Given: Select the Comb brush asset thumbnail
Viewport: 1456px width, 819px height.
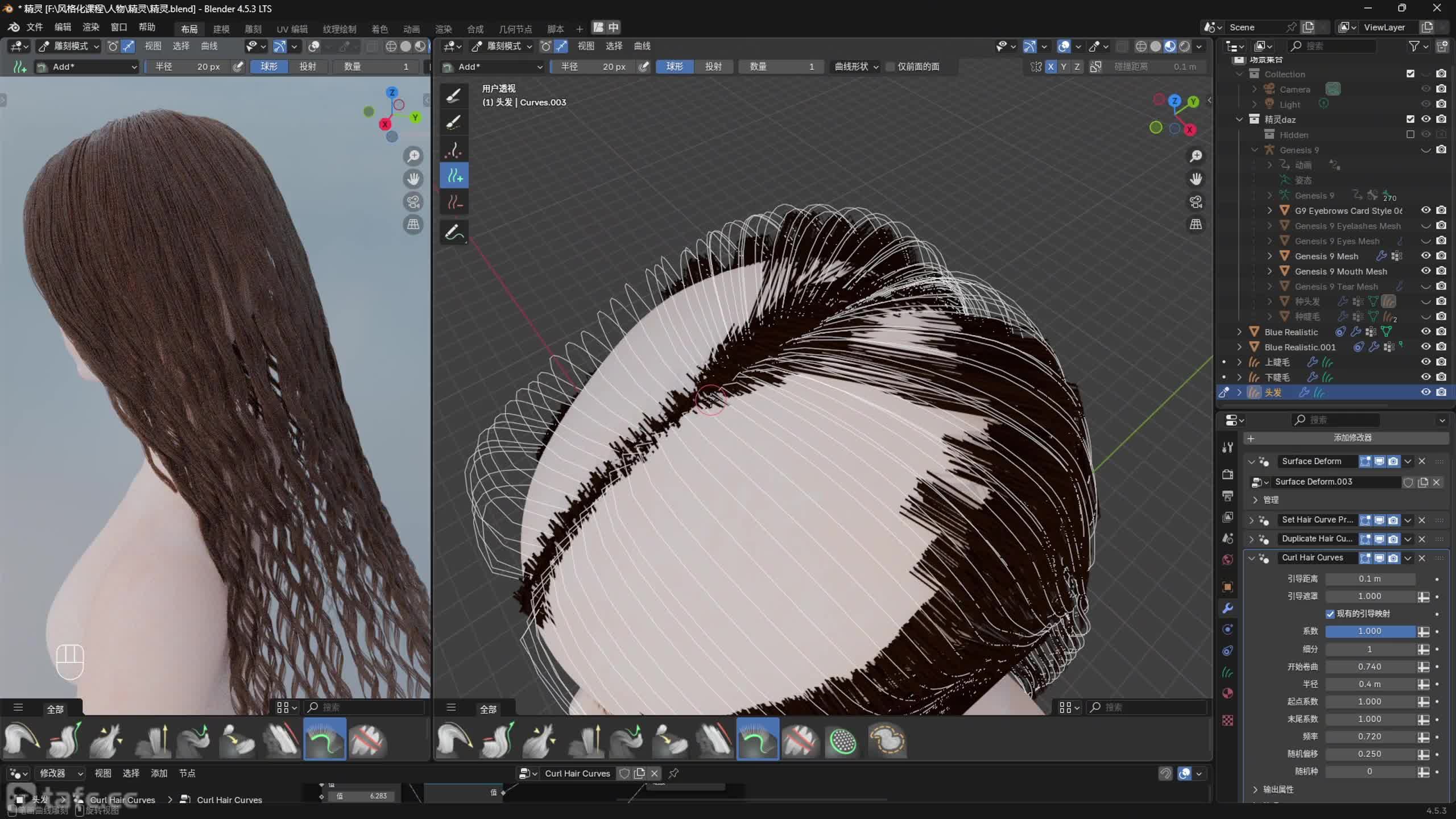Looking at the screenshot, I should (x=454, y=739).
